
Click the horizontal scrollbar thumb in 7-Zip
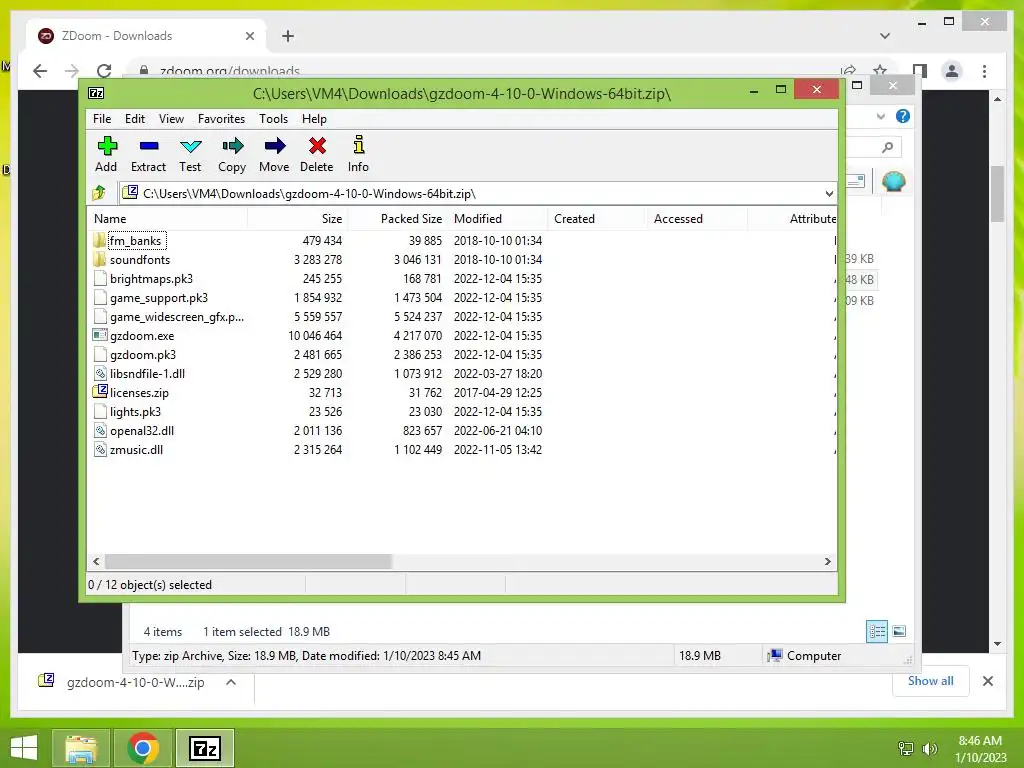coord(248,562)
